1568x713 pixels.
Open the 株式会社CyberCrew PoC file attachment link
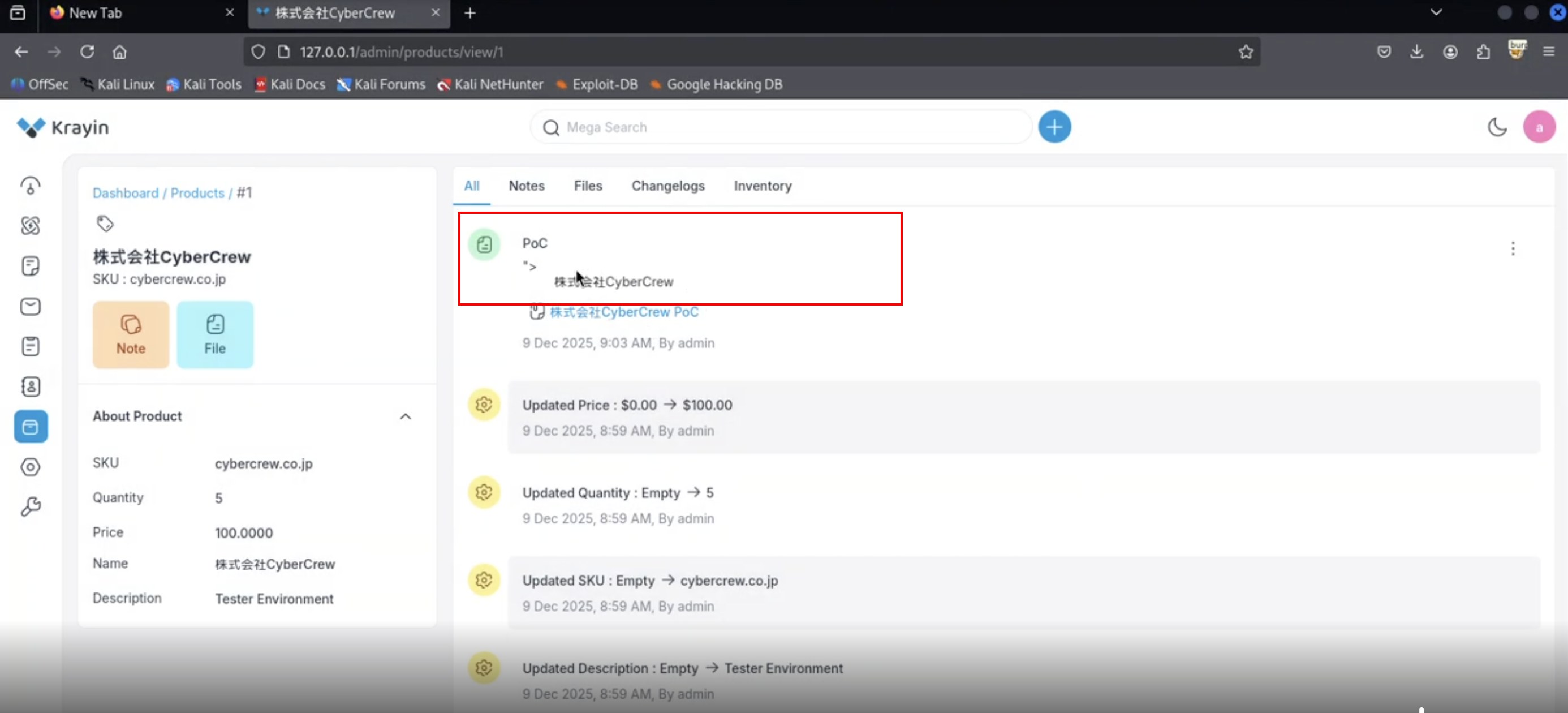624,312
